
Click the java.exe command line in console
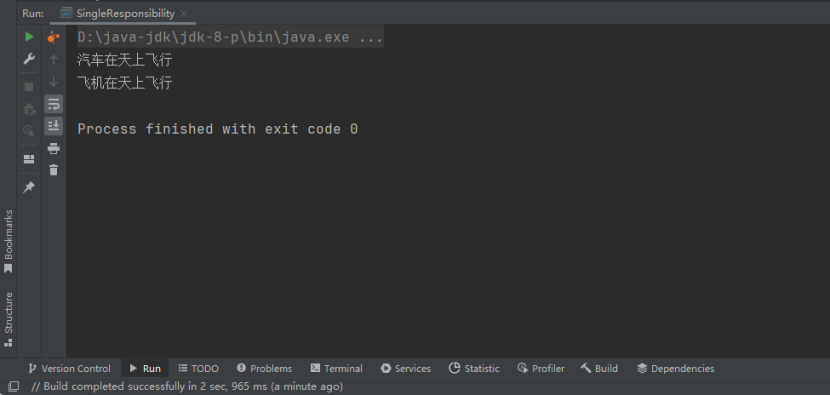(x=230, y=38)
